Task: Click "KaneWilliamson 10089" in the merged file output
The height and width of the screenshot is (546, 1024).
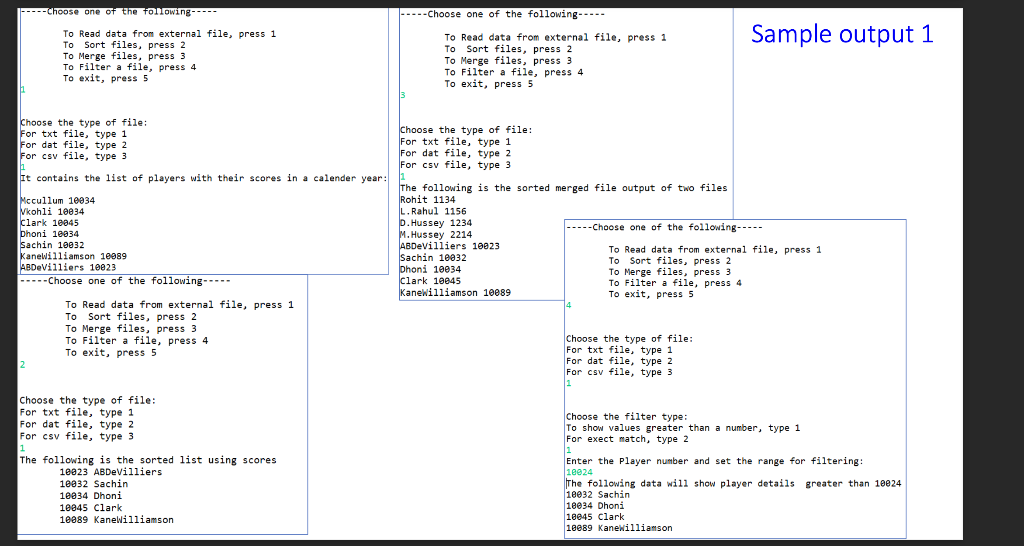Action: tap(455, 293)
